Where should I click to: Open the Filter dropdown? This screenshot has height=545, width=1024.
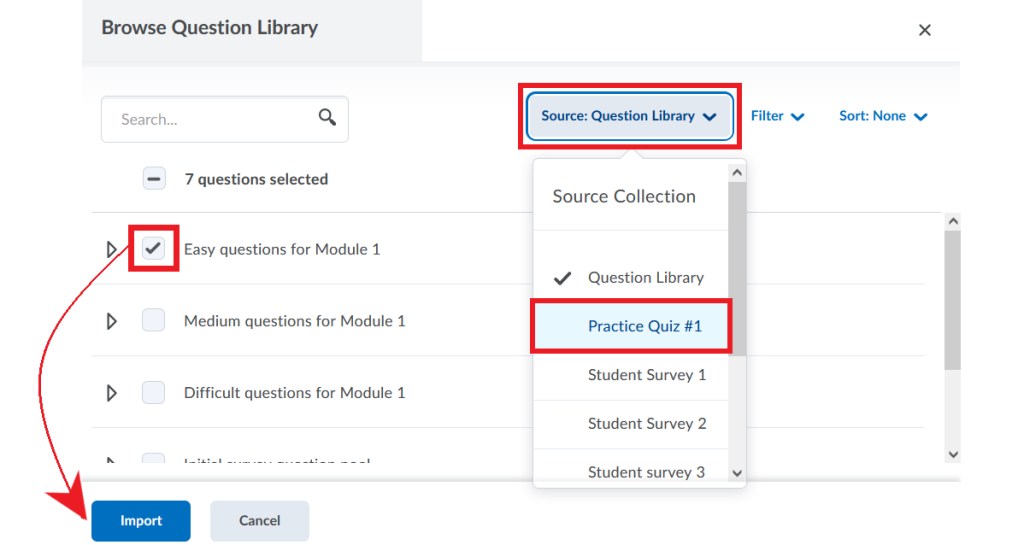point(777,116)
